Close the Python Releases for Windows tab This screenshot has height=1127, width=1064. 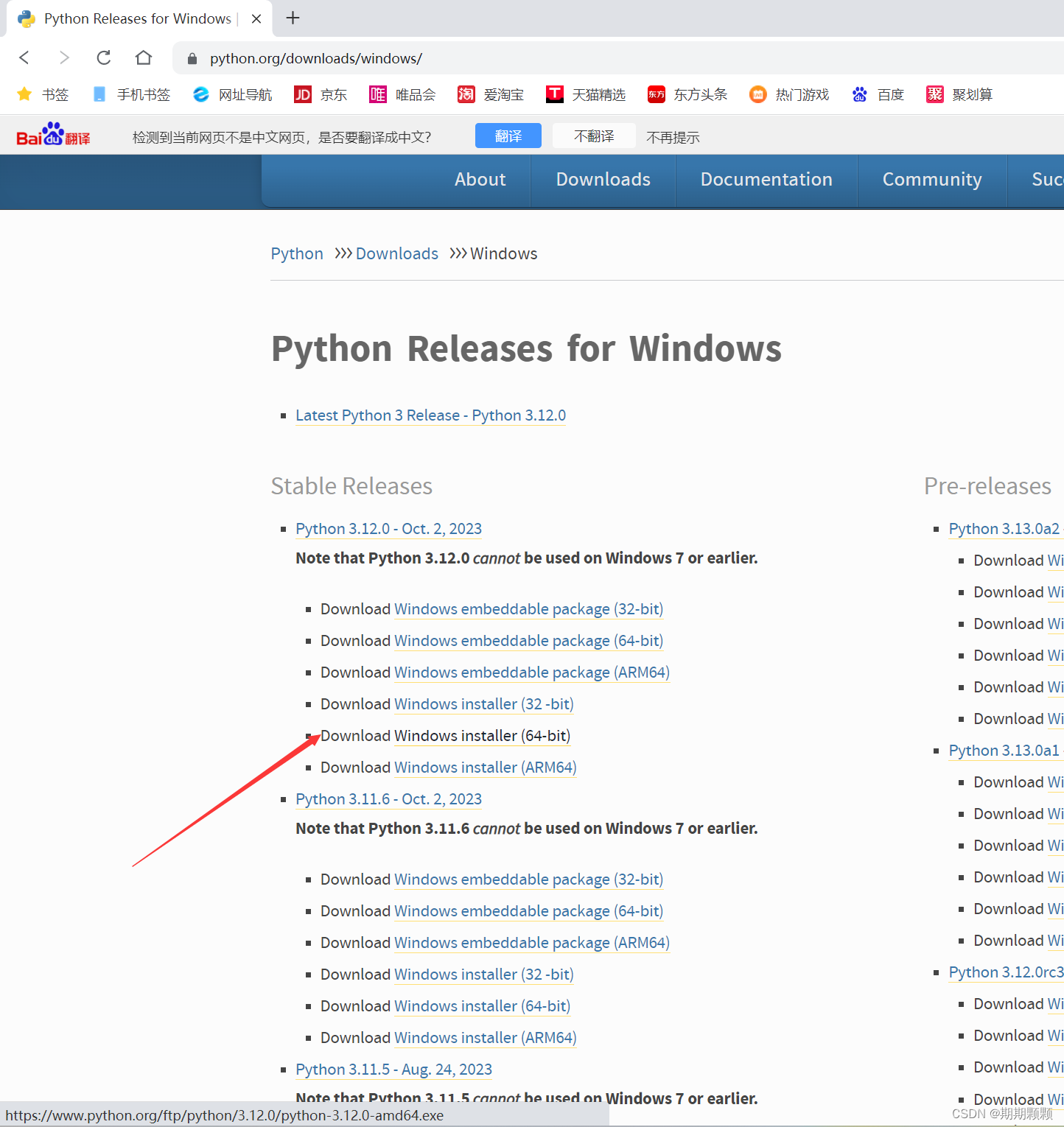click(x=256, y=19)
